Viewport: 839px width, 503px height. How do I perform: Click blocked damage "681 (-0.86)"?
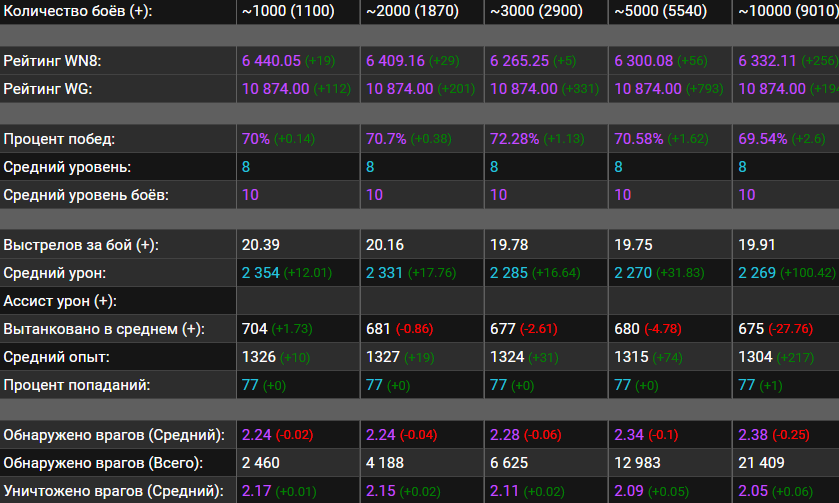tap(399, 329)
